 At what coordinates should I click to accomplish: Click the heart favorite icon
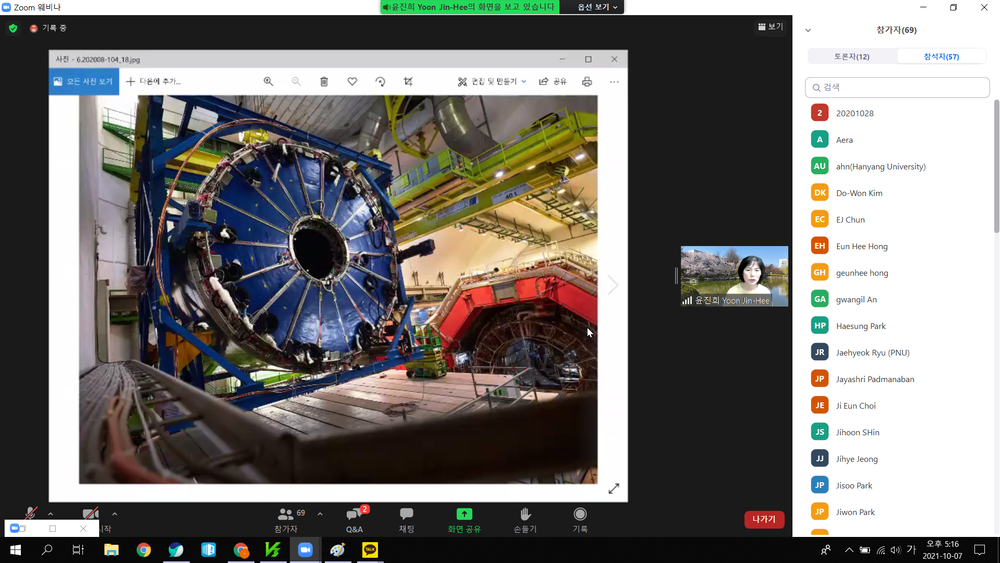(x=352, y=82)
